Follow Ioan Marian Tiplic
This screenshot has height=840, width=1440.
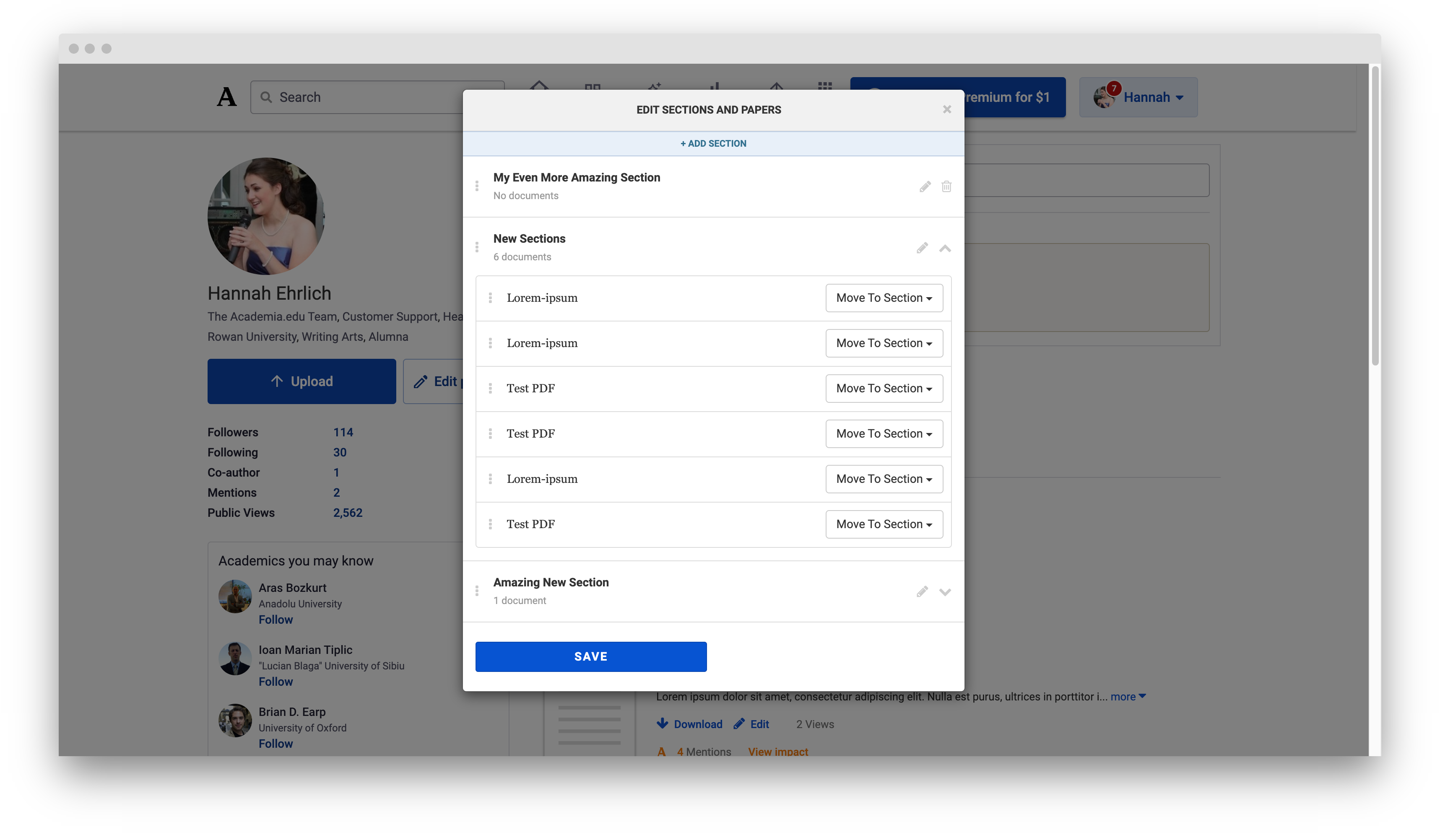coord(276,682)
